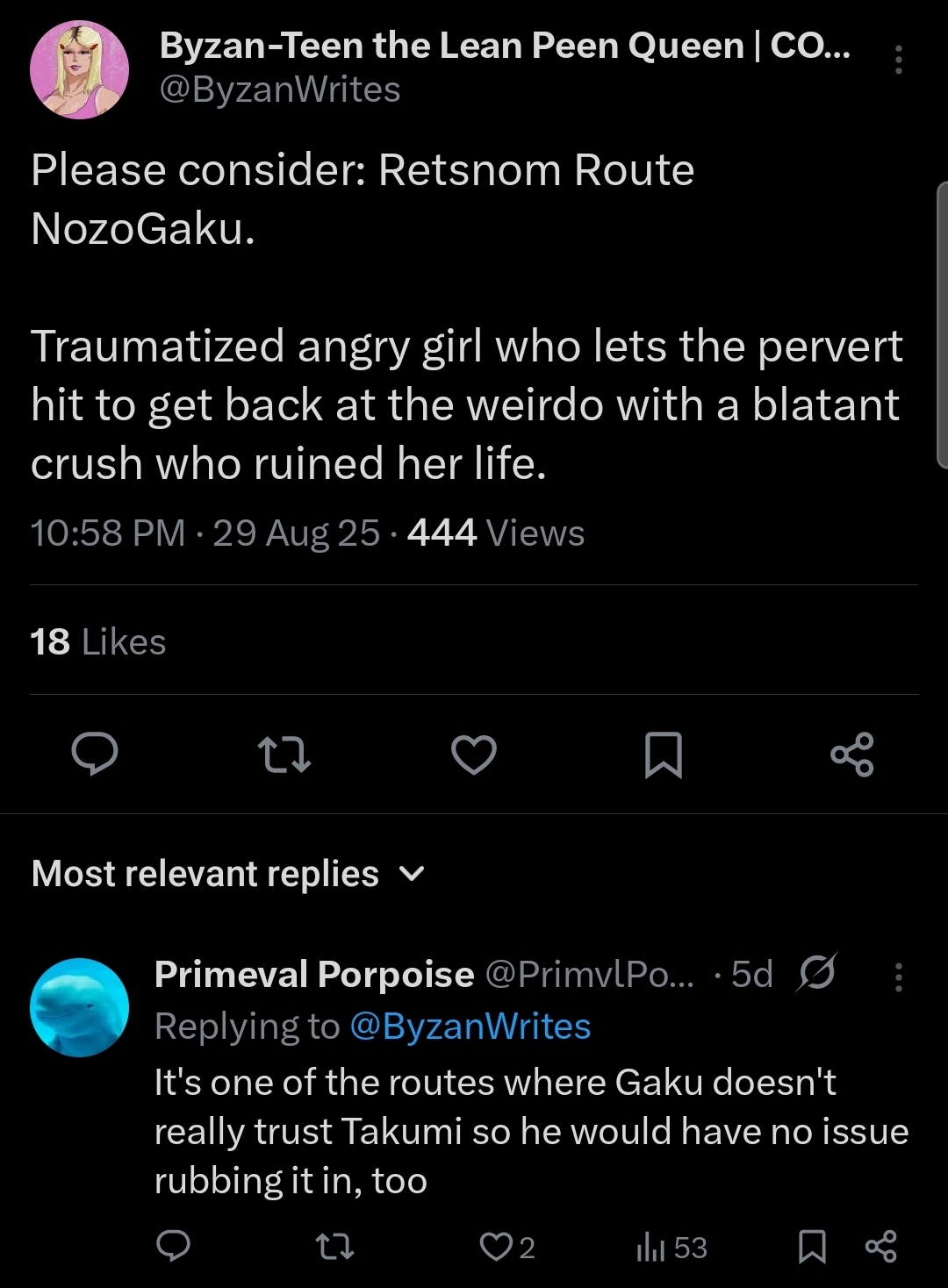Share Primeval Porpoise's reply
Viewport: 948px width, 1288px height.
pyautogui.click(x=881, y=1247)
